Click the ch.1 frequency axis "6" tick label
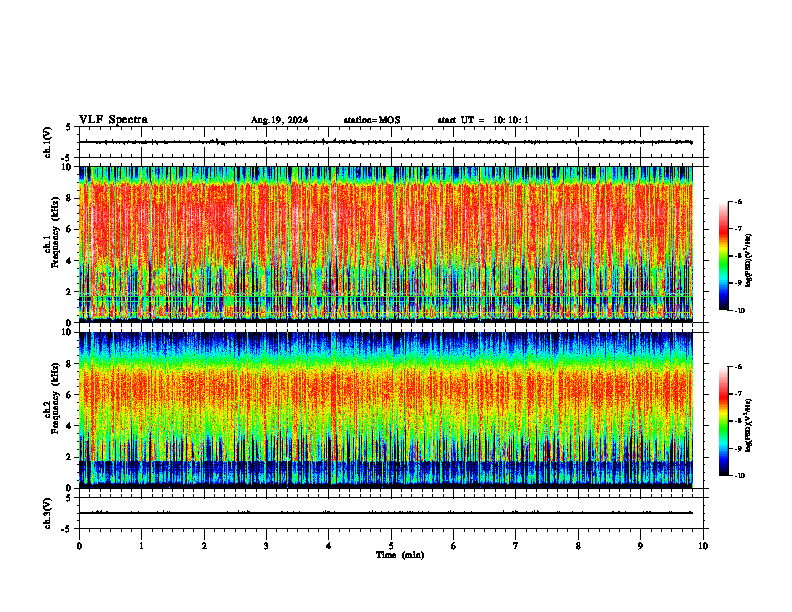The height and width of the screenshot is (612, 792). 70,230
